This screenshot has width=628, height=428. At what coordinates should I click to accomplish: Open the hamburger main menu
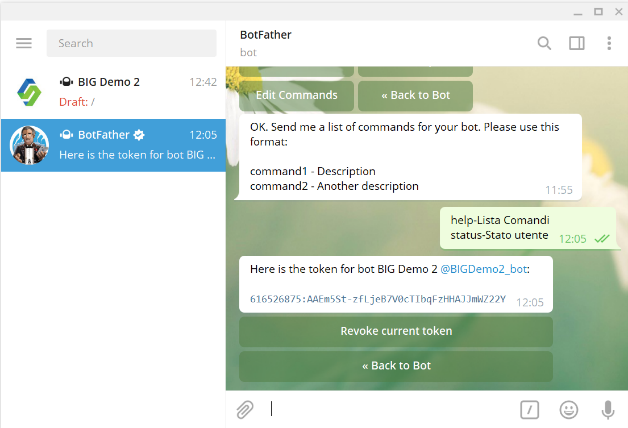coord(24,43)
